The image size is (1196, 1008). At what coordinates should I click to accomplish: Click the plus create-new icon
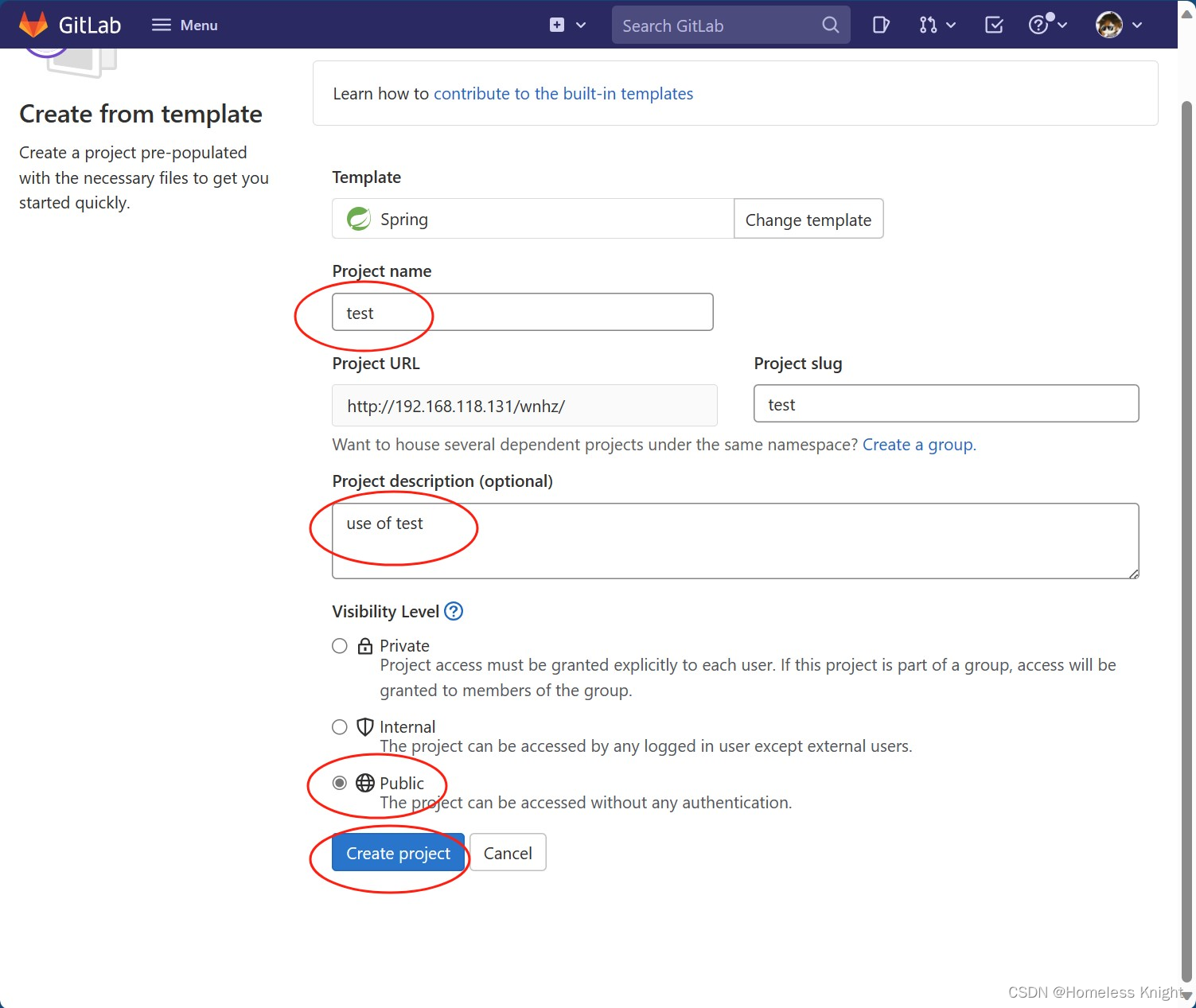tap(557, 25)
